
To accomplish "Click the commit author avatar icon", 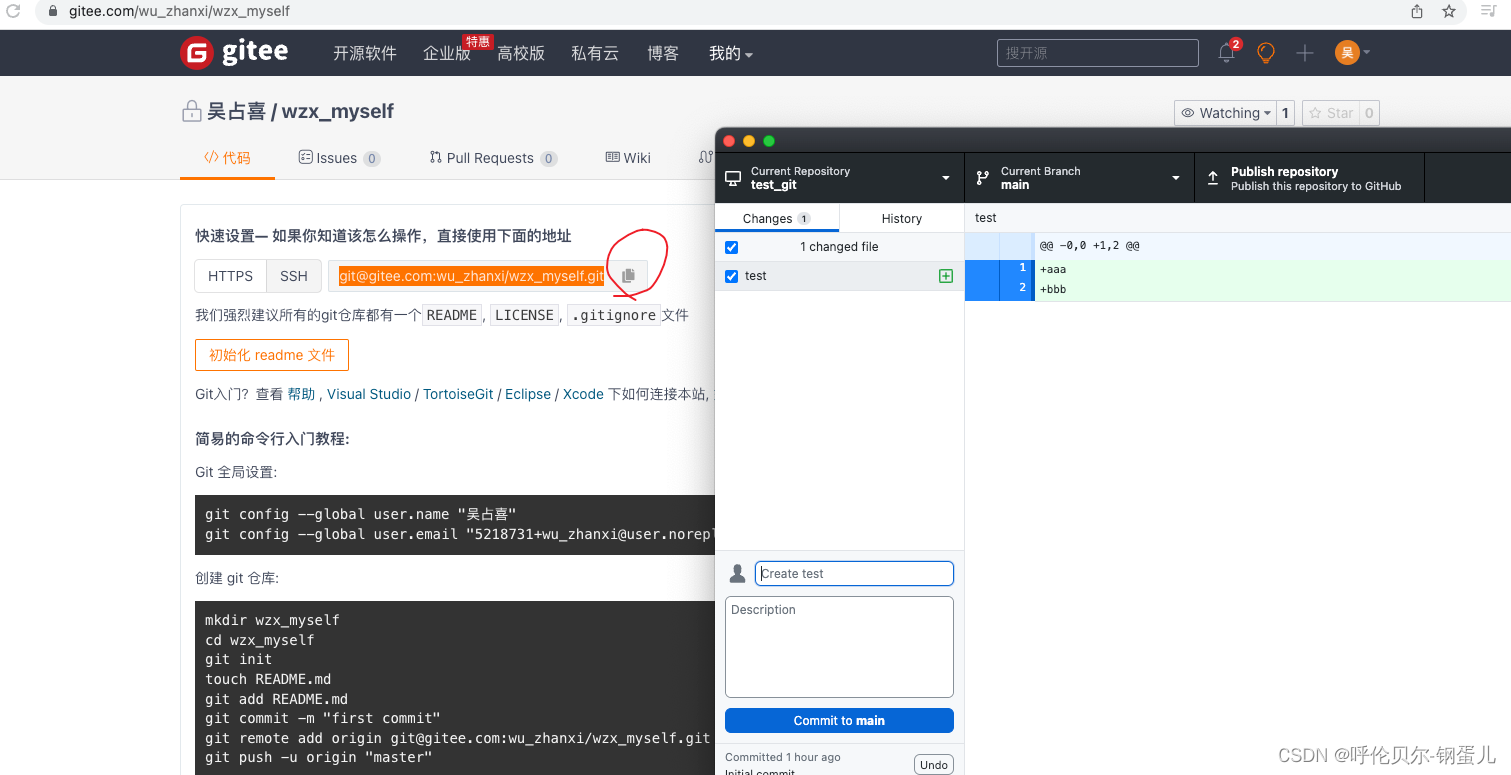I will 737,573.
